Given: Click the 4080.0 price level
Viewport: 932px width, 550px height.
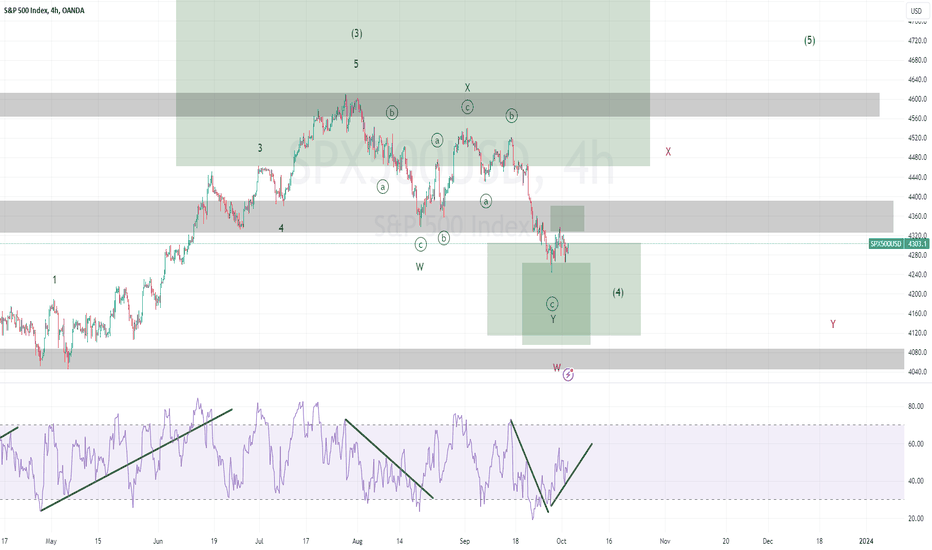Looking at the screenshot, I should tap(917, 353).
